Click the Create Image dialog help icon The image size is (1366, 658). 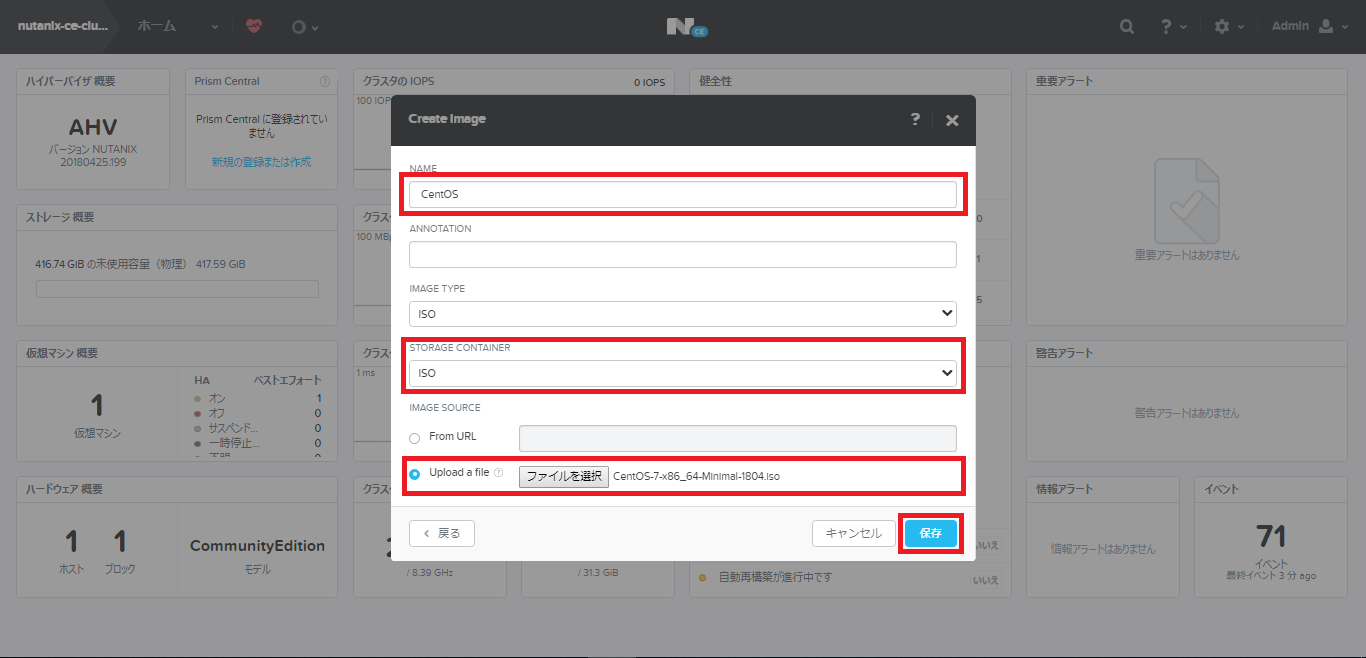click(x=915, y=119)
